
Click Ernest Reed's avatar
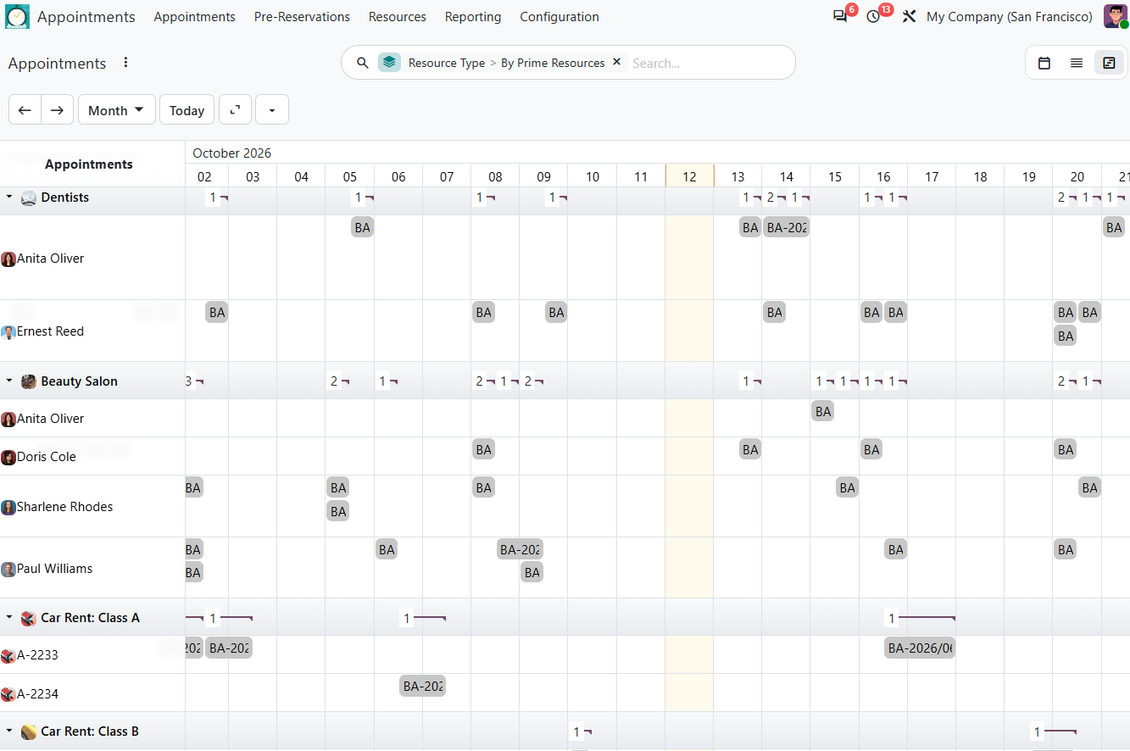tap(8, 332)
